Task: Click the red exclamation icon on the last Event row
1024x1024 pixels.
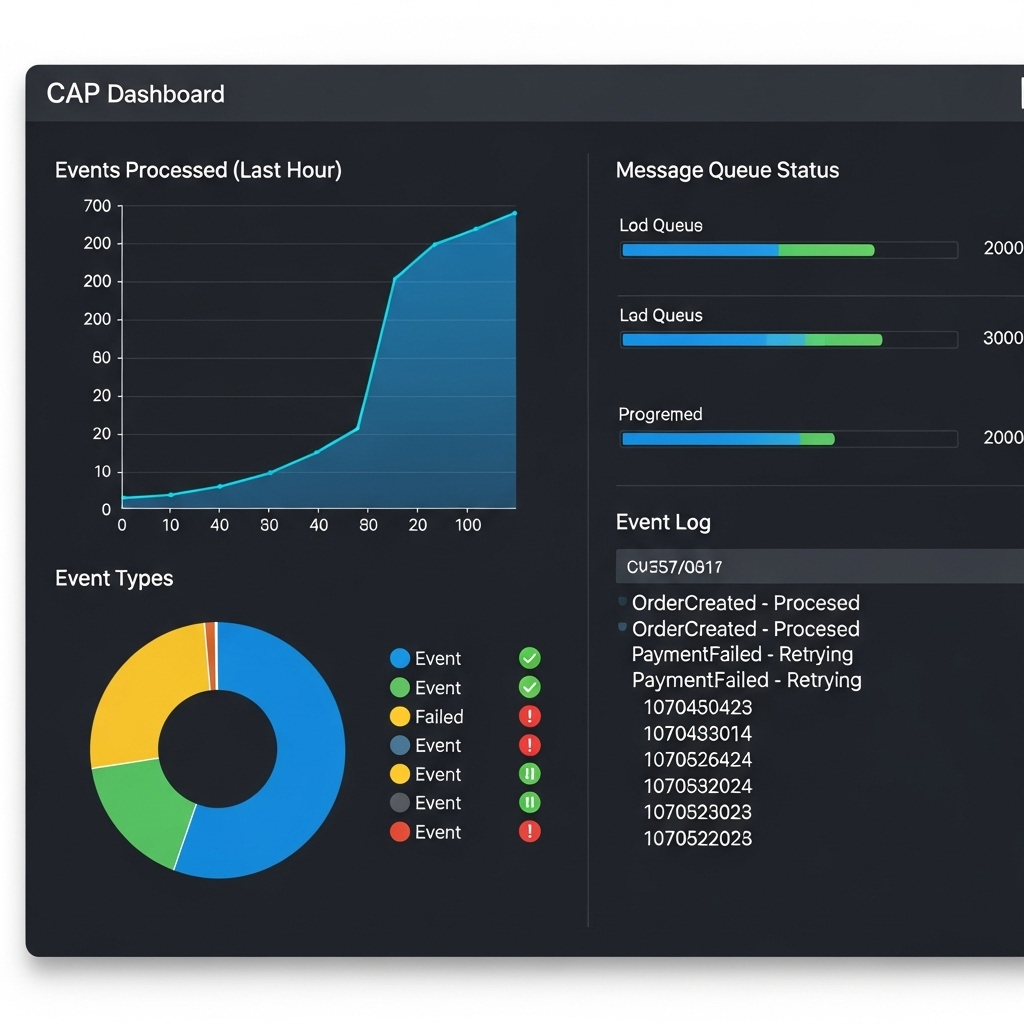Action: 530,831
